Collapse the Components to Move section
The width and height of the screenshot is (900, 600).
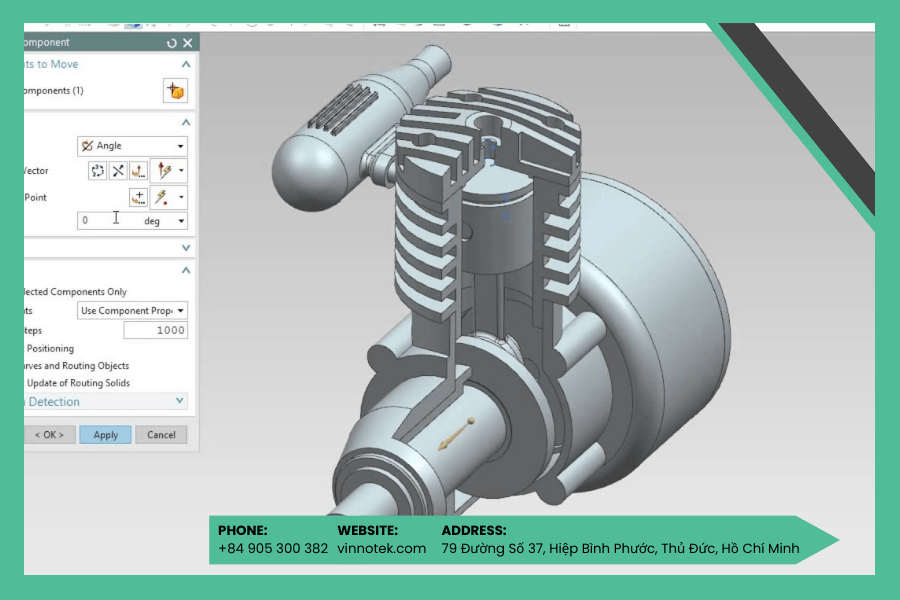(186, 64)
